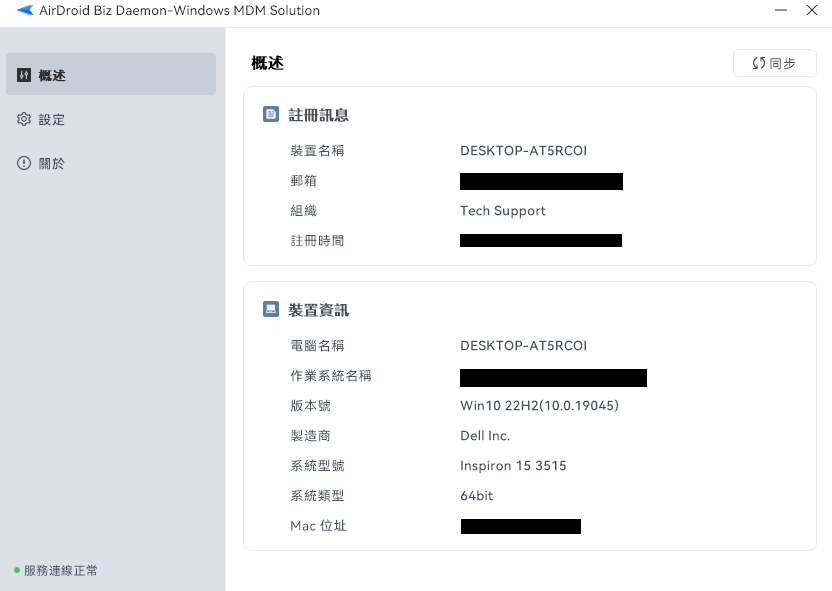Select the 電腦名稱 value DESKTOP-AT5RCOI
832x591 pixels.
point(523,345)
